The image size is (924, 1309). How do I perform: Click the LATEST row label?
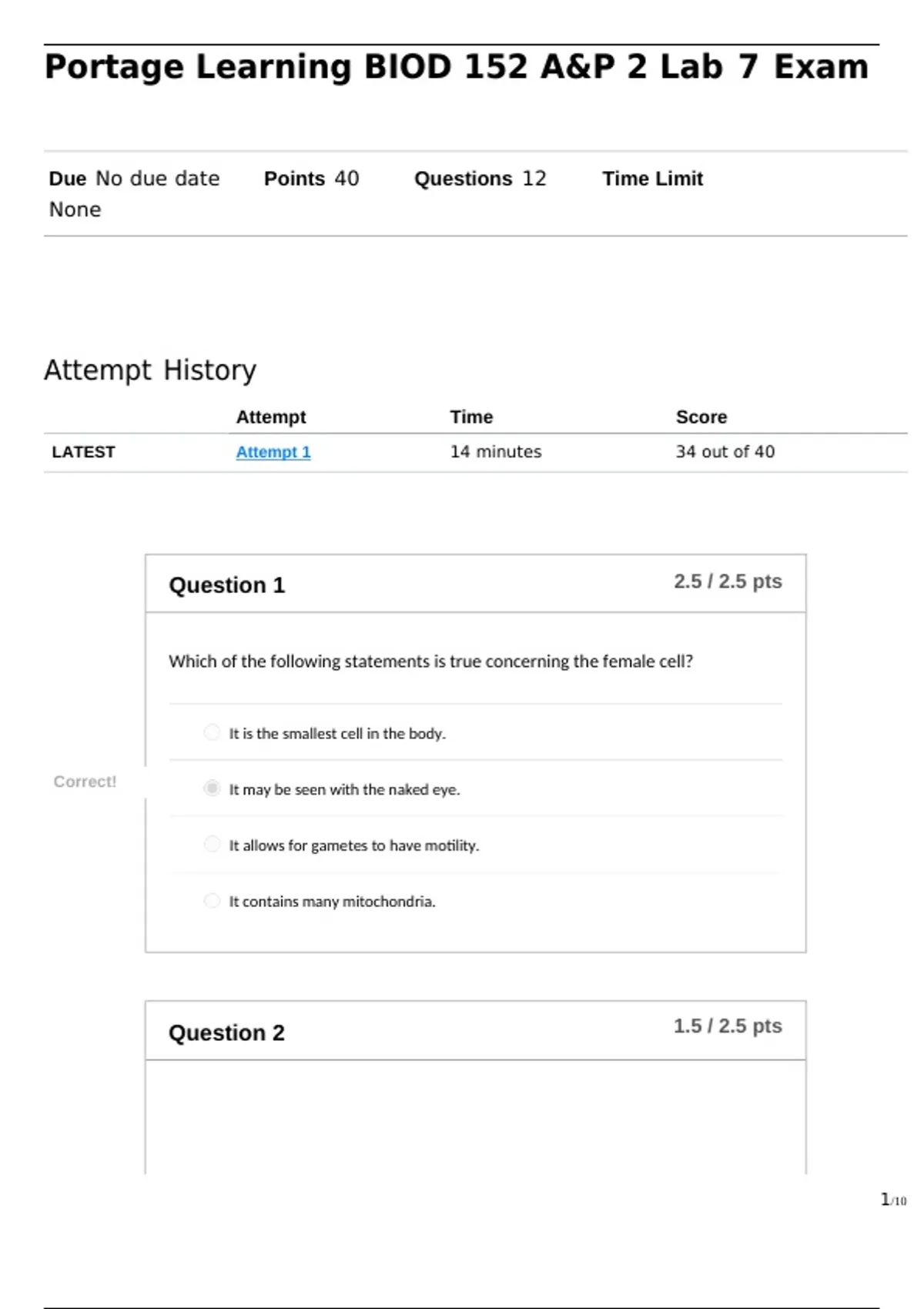click(83, 452)
